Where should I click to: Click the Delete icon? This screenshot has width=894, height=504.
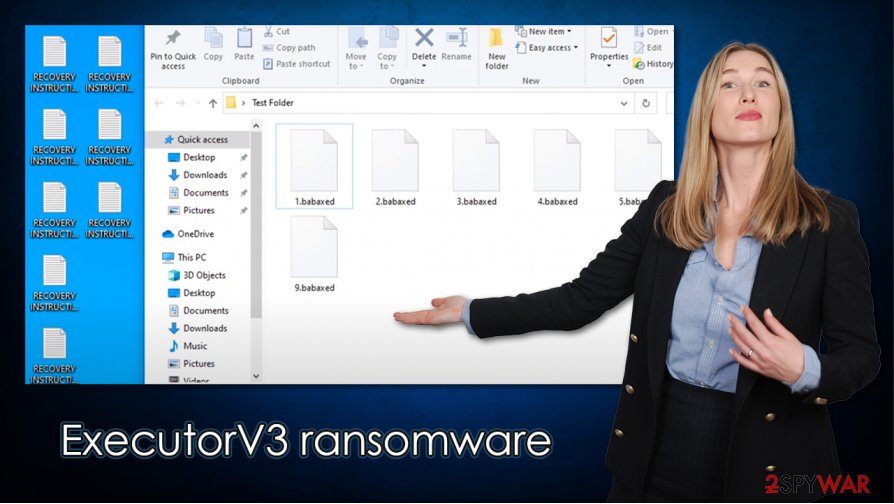[424, 38]
